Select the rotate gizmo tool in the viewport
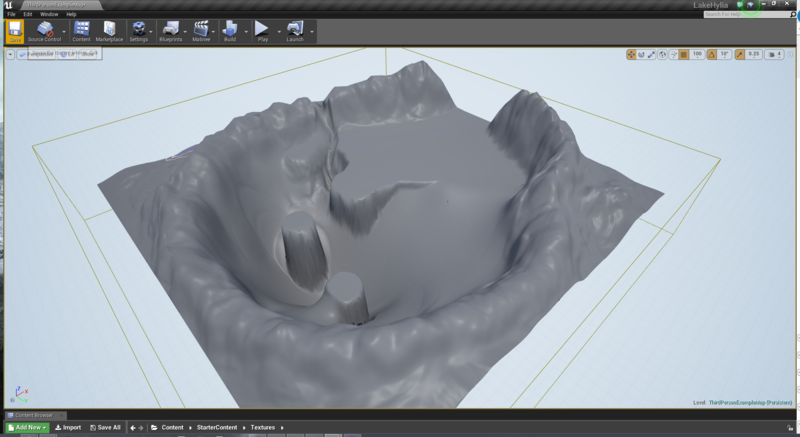 coord(642,54)
